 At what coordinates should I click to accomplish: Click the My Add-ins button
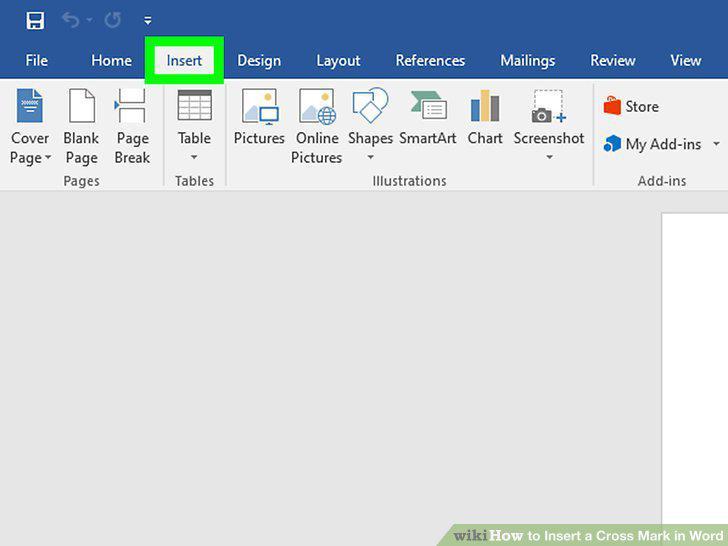(x=652, y=144)
